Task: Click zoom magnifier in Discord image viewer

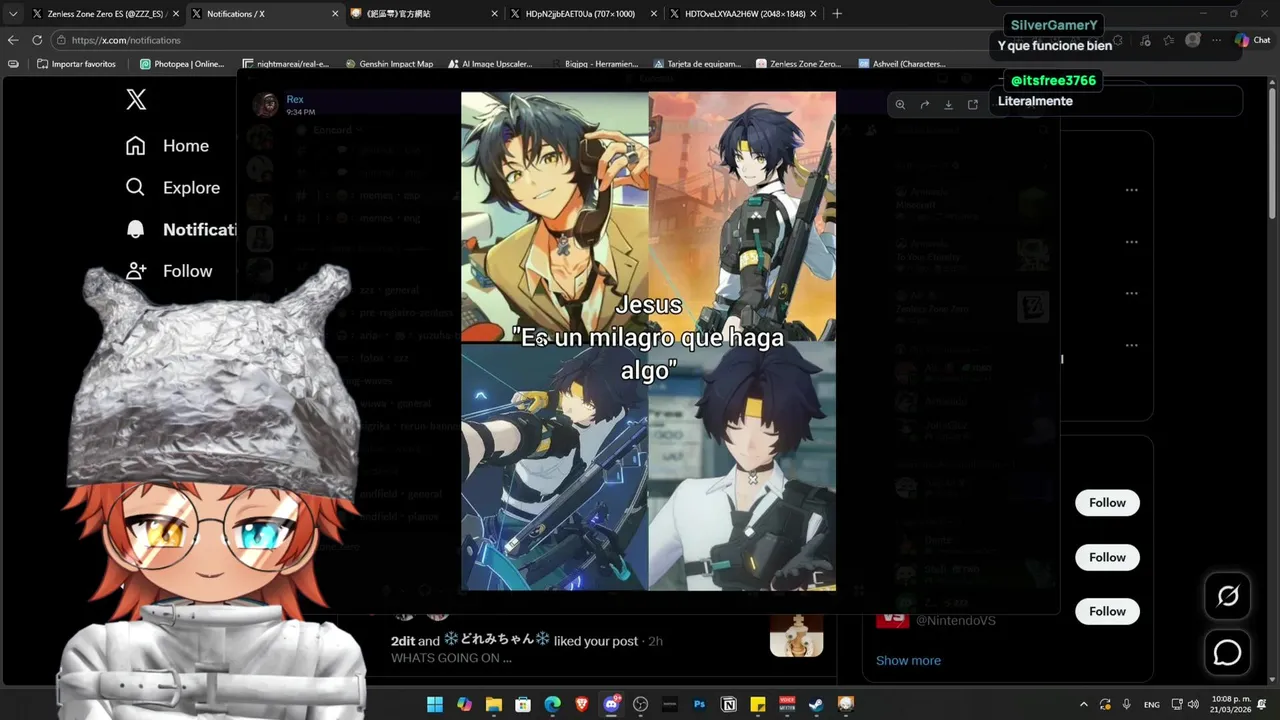Action: point(900,104)
